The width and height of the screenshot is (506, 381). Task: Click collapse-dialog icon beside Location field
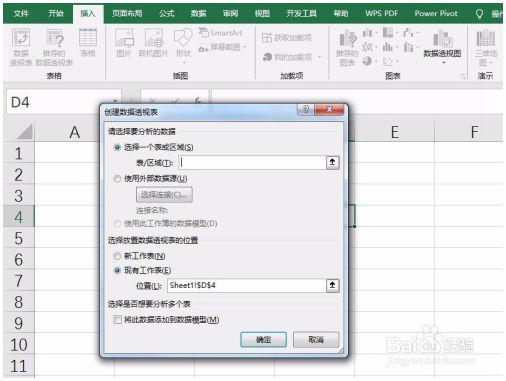(333, 285)
